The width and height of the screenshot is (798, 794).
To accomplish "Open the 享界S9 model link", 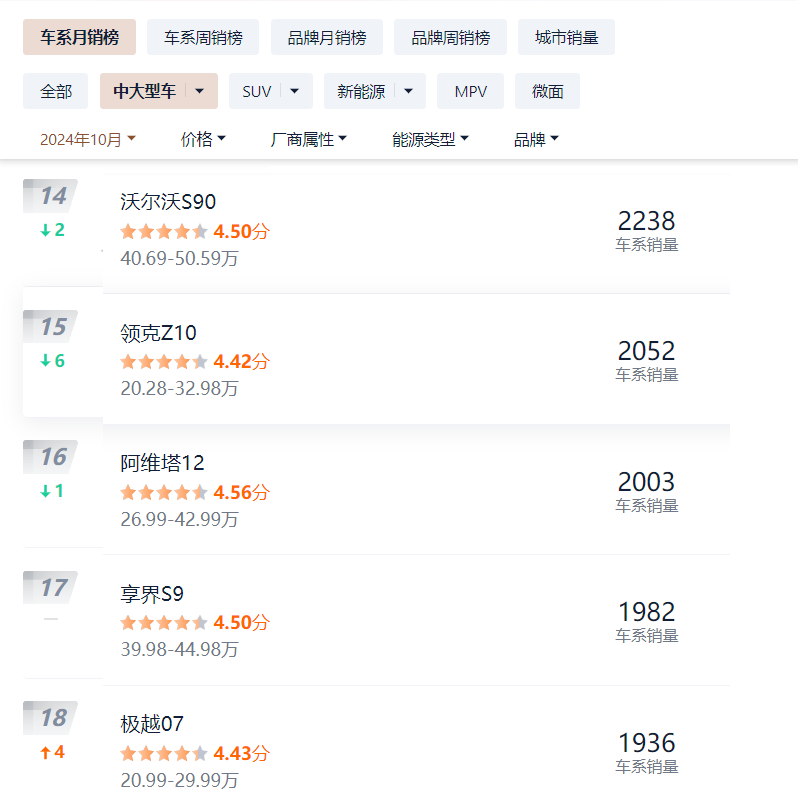I will pyautogui.click(x=152, y=594).
